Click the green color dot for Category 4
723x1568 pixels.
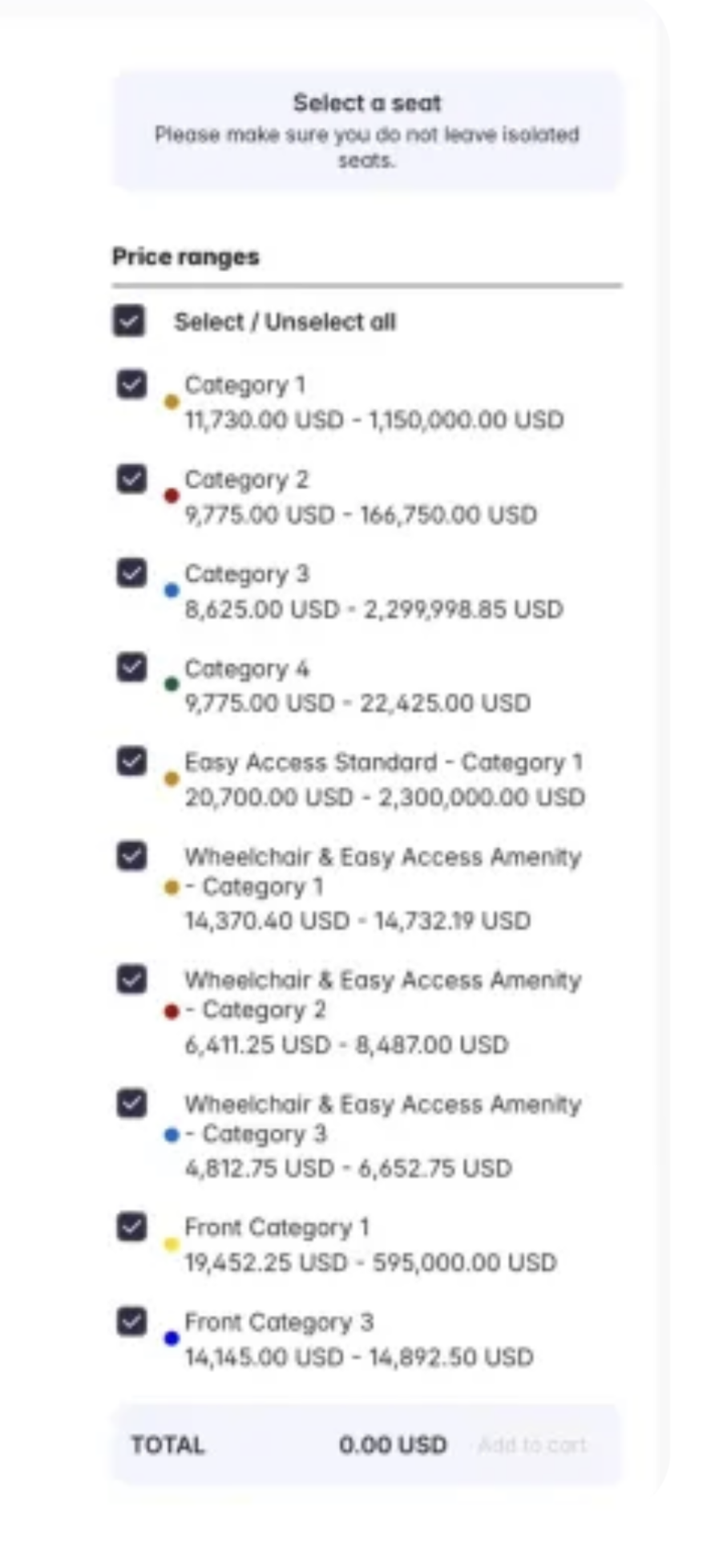pyautogui.click(x=171, y=684)
